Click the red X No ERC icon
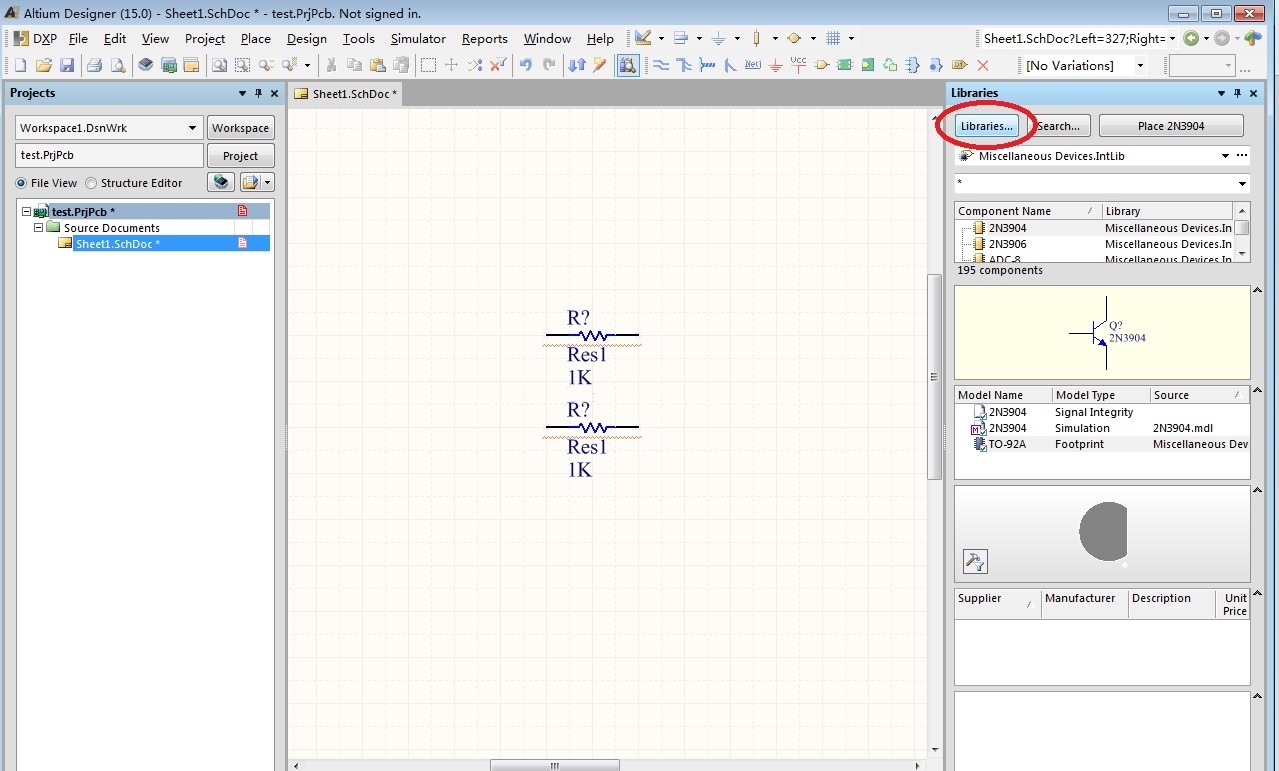 pos(982,65)
